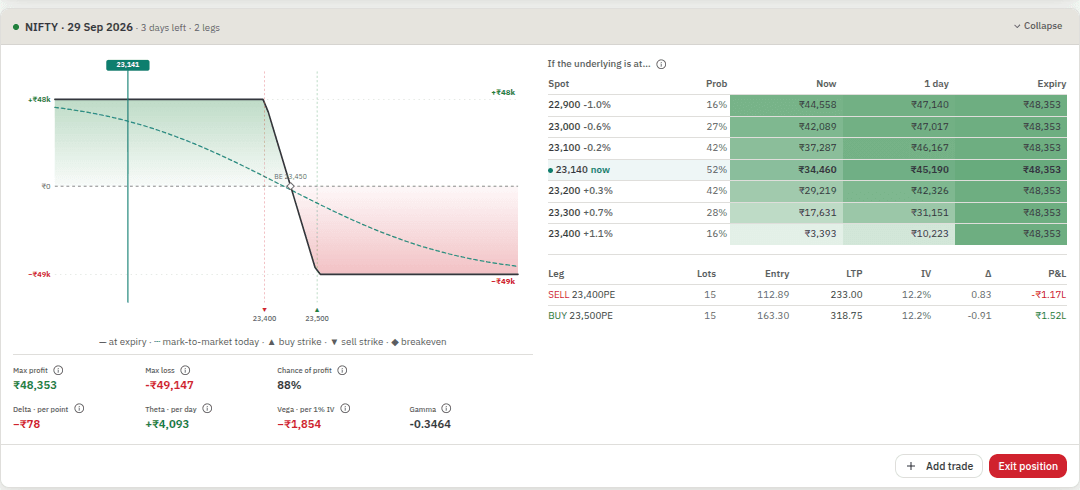Click the green status dot beside NIFTY title
The height and width of the screenshot is (490, 1080).
click(x=16, y=27)
